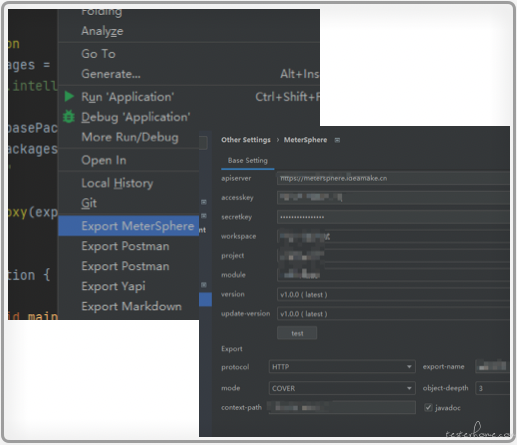517x445 pixels.
Task: Click the MeterSphere breadcrumb label
Action: (x=305, y=140)
